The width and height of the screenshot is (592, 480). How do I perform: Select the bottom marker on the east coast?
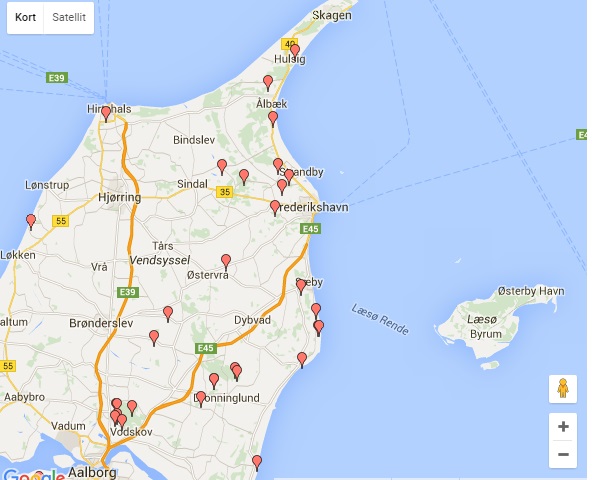[x=257, y=463]
